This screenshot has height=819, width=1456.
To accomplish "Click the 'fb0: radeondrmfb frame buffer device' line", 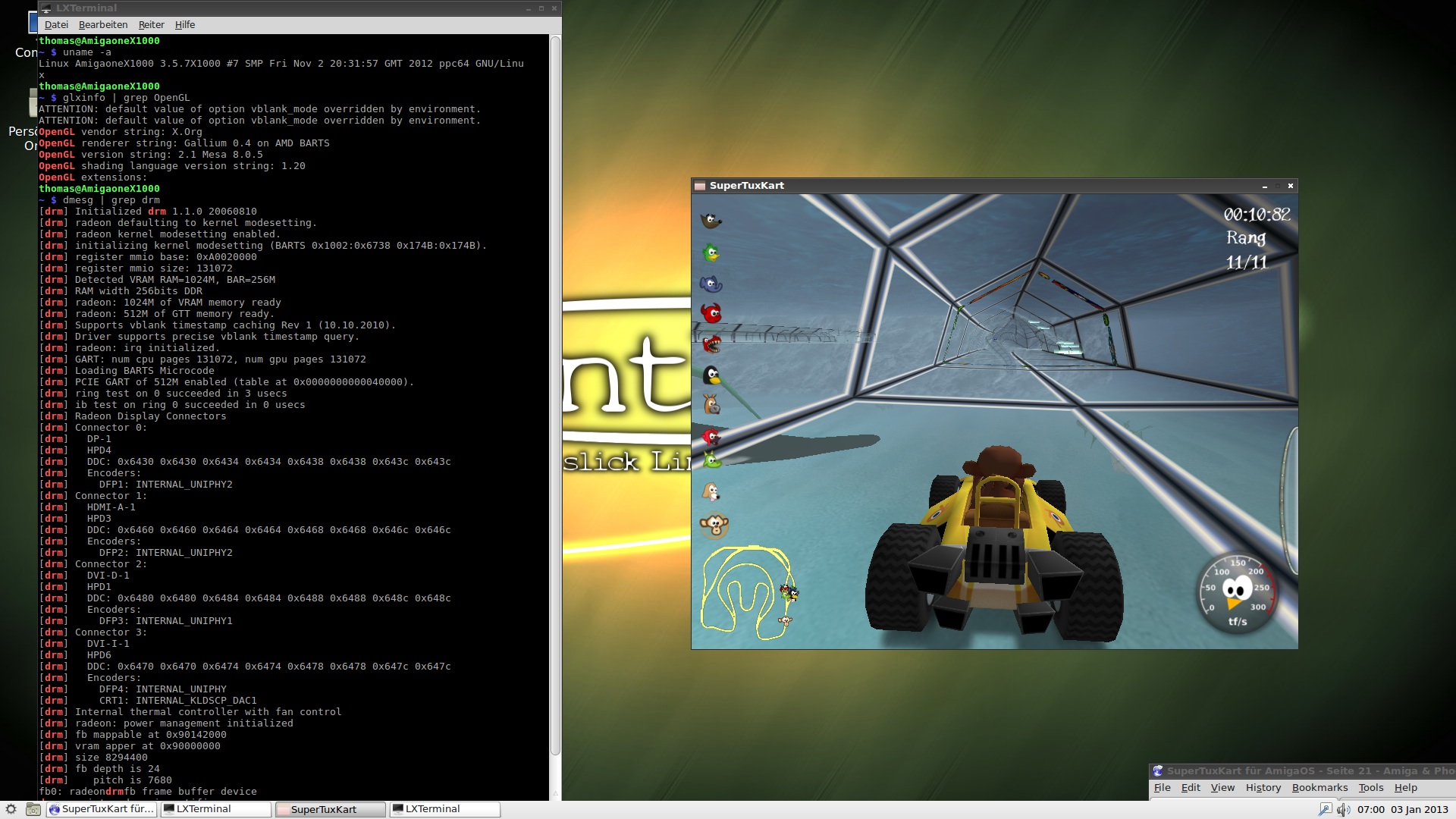I will coord(148,792).
